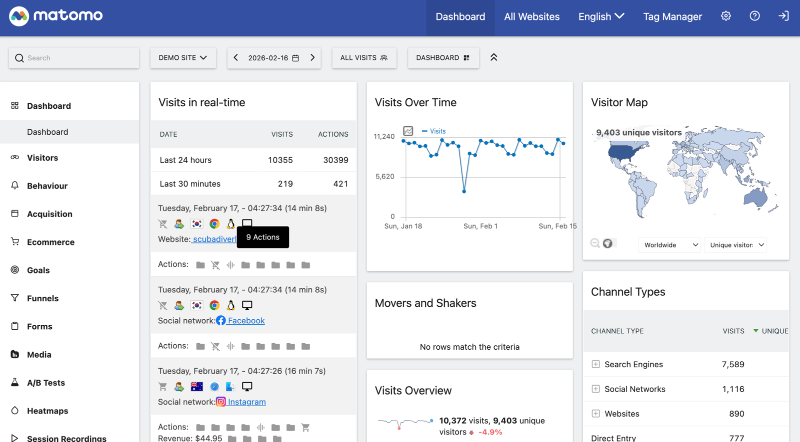Click the help question mark icon

tap(755, 17)
